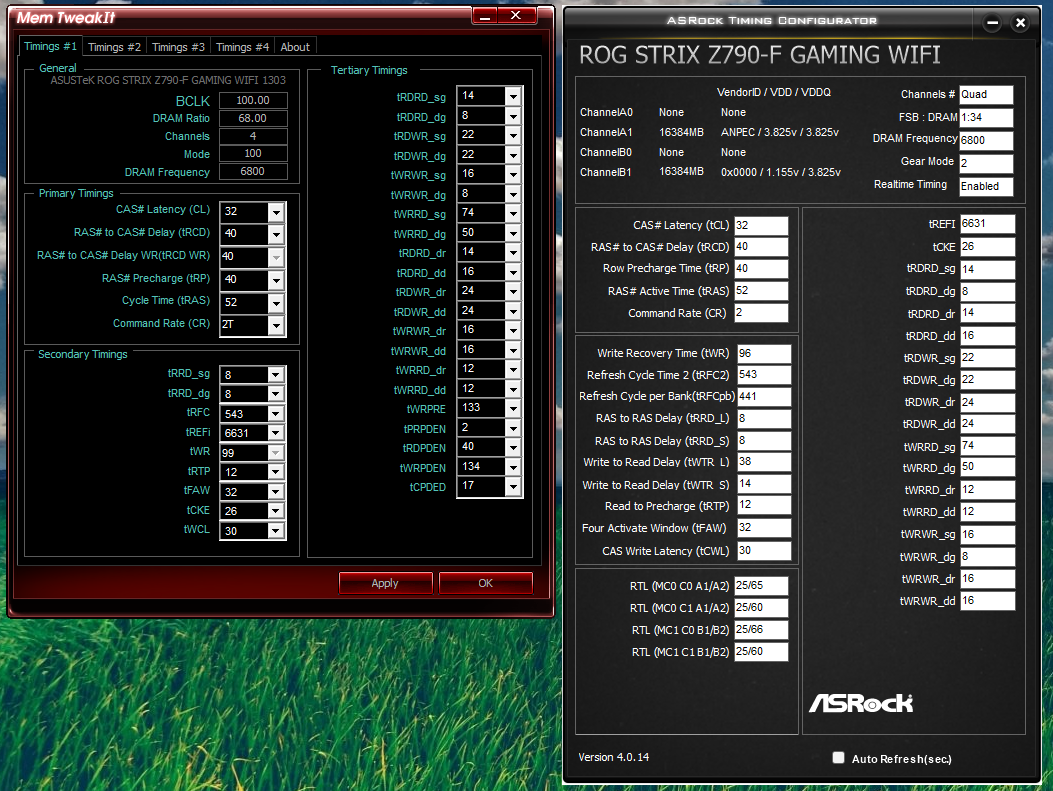Click the 'ASUSTeK ROG STRIX Z790-F GAMING WIFI 1303' text
1053x791 pixels.
tap(169, 80)
